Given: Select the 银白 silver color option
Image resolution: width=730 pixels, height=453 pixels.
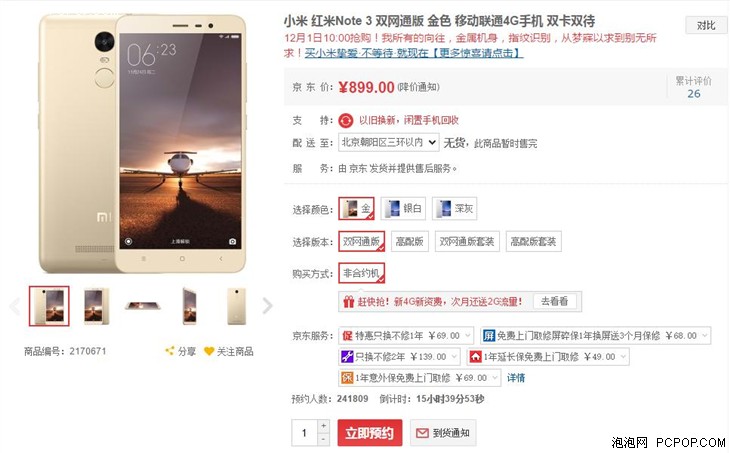Looking at the screenshot, I should tap(403, 208).
